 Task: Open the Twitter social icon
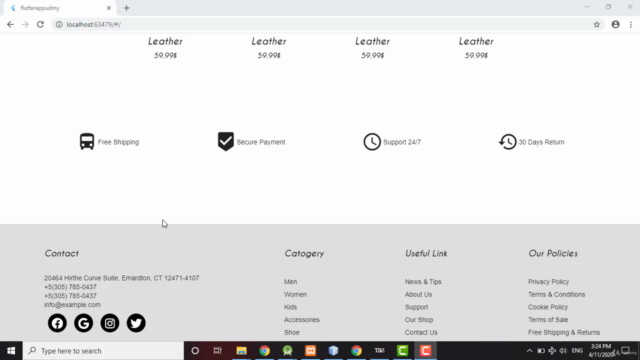(136, 323)
